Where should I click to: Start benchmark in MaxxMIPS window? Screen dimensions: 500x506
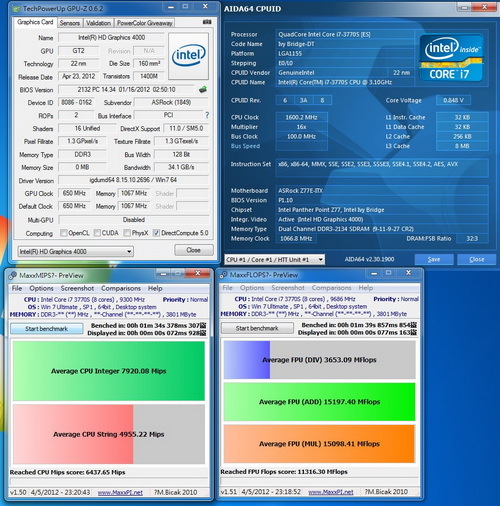(47, 329)
